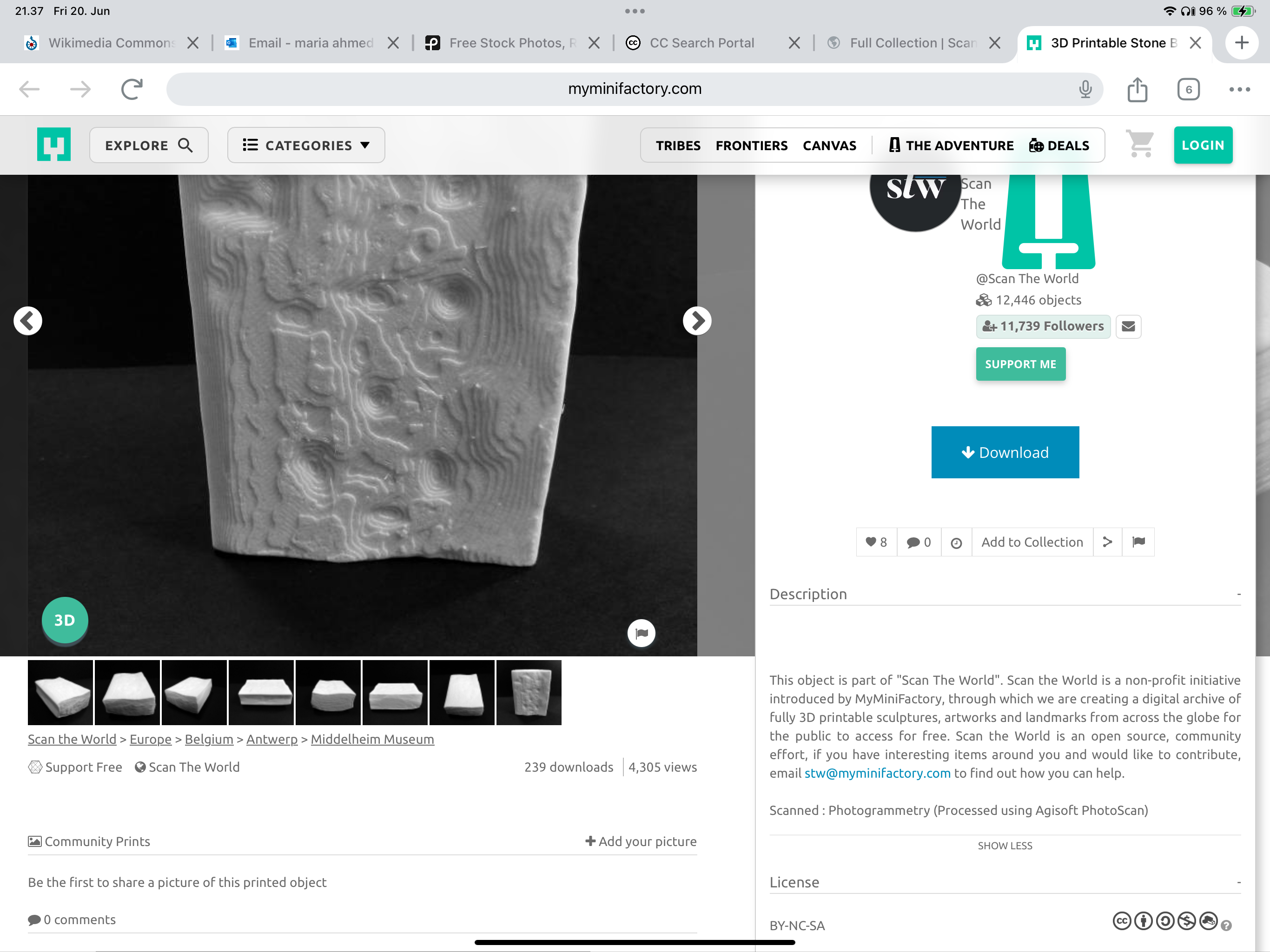Report image using flag on photo

(x=641, y=633)
